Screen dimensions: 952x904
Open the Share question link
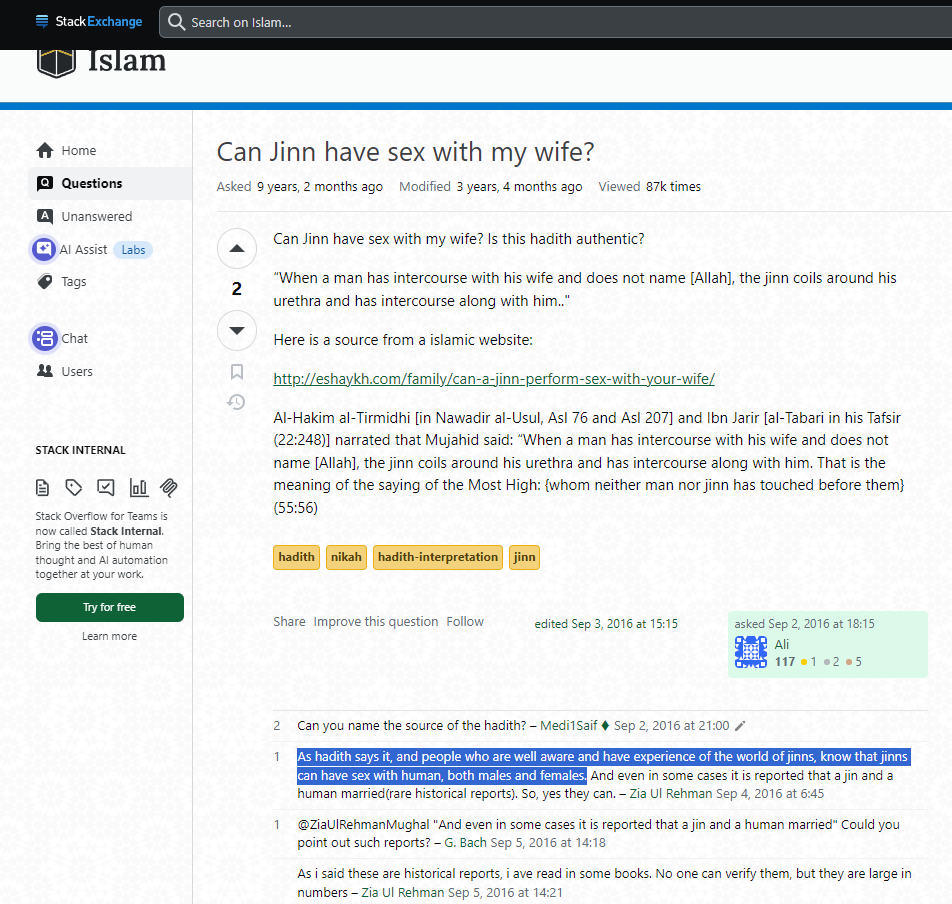coord(289,622)
